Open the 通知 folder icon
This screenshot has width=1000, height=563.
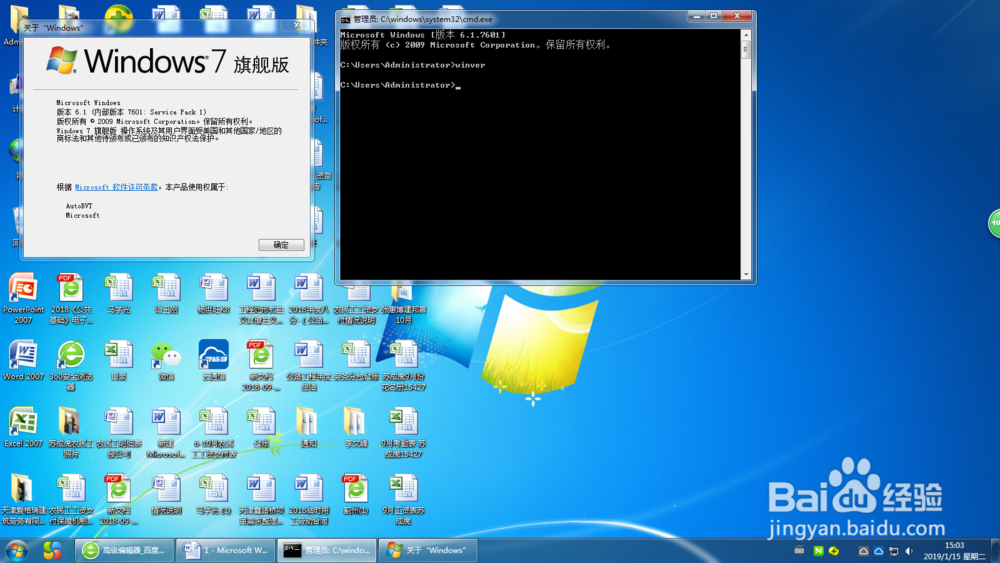point(308,427)
